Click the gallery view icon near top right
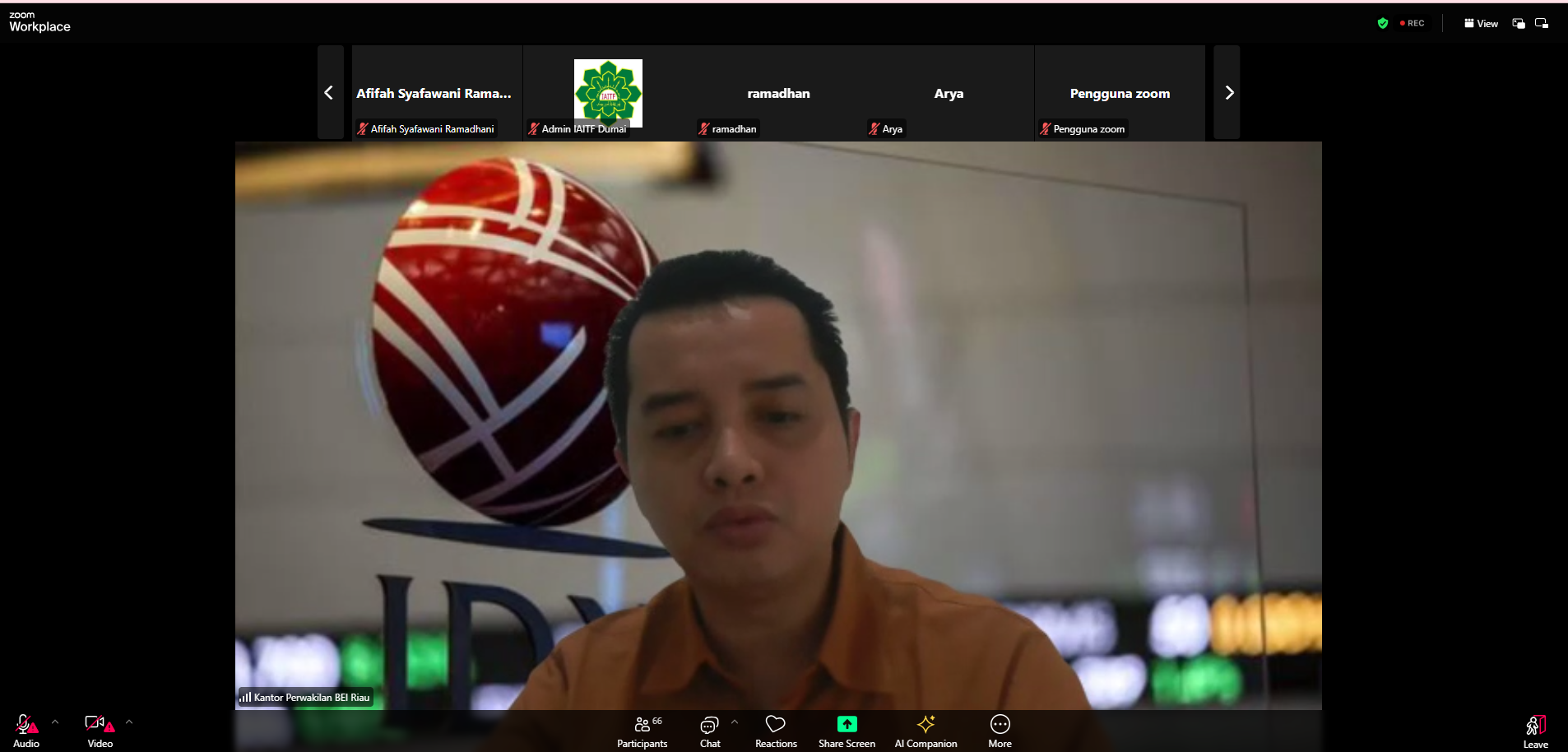 pyautogui.click(x=1518, y=23)
